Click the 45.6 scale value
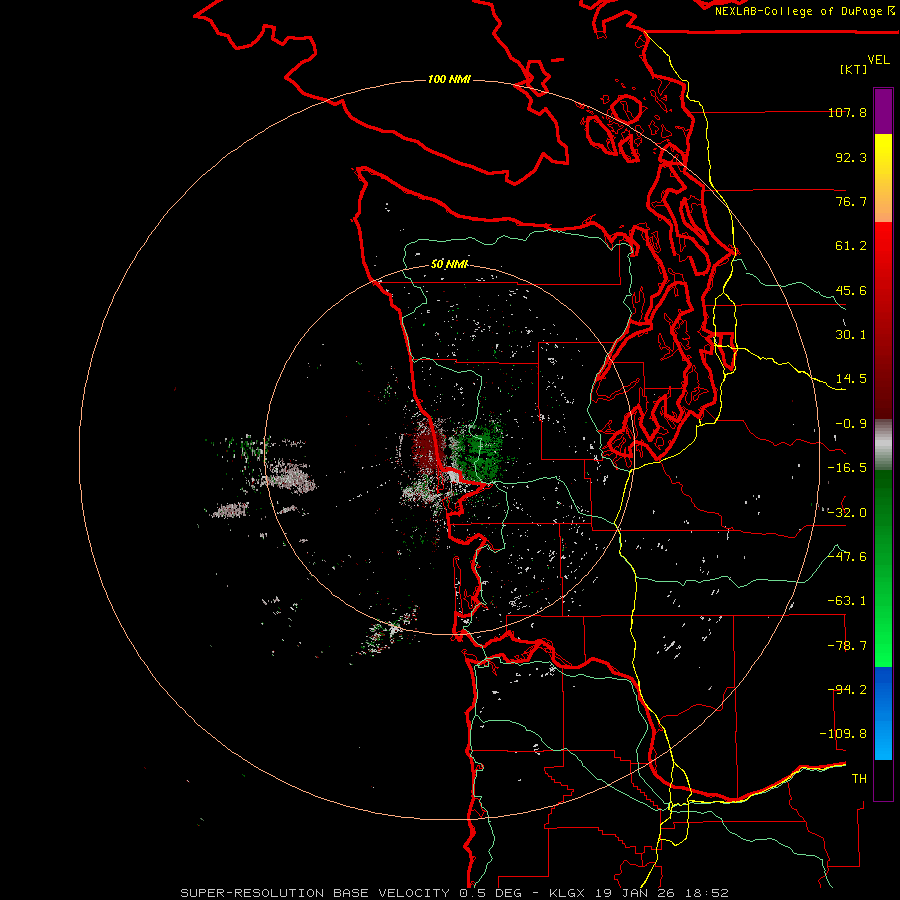Image resolution: width=900 pixels, height=900 pixels. tap(851, 290)
